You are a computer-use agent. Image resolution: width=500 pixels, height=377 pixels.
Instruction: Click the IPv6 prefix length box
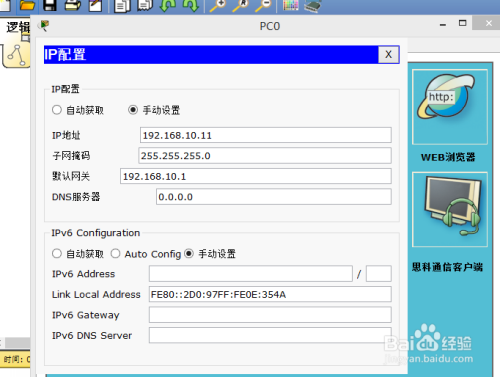pyautogui.click(x=379, y=274)
